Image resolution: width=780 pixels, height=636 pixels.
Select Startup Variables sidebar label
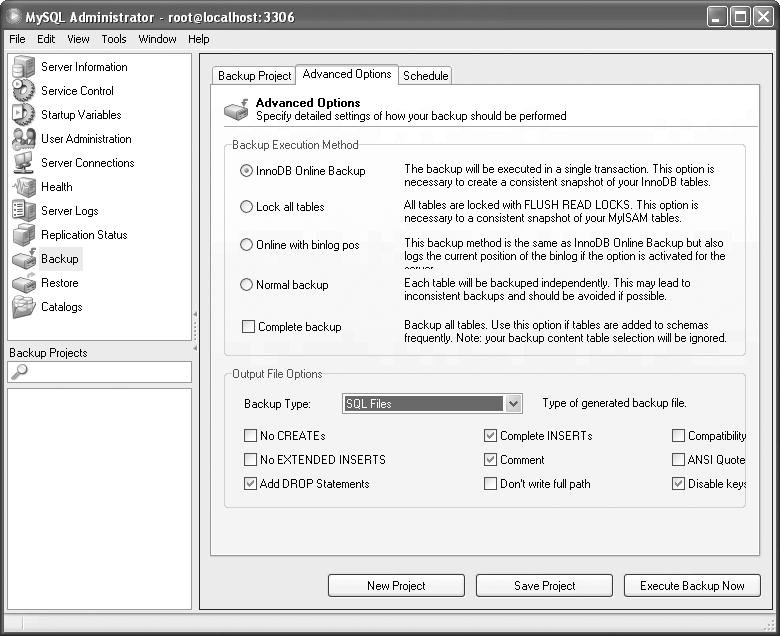(81, 115)
